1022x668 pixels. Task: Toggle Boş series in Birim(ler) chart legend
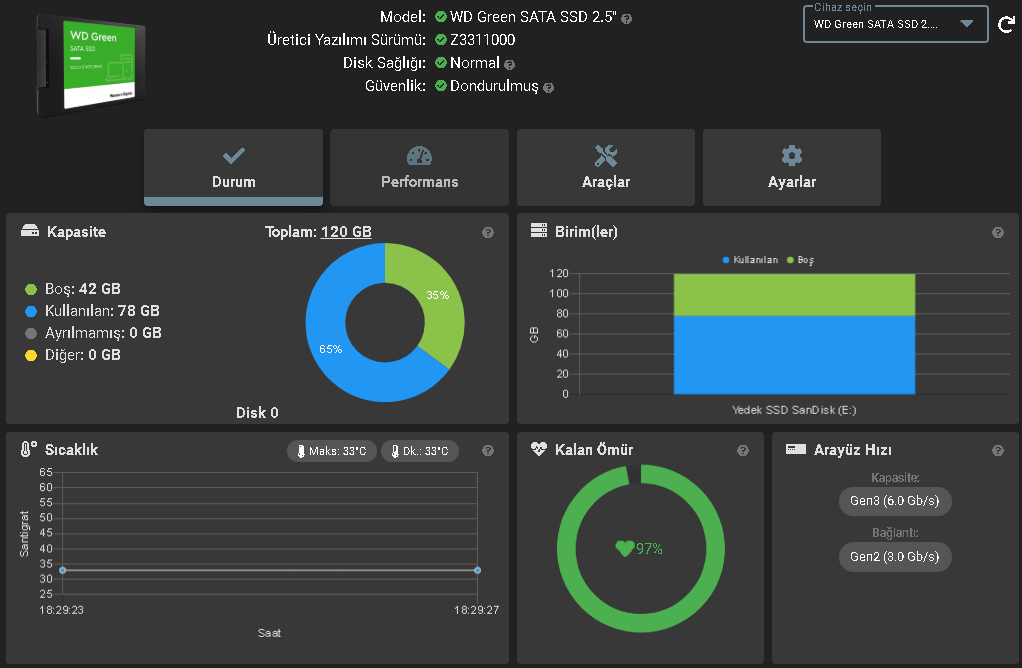[x=800, y=260]
